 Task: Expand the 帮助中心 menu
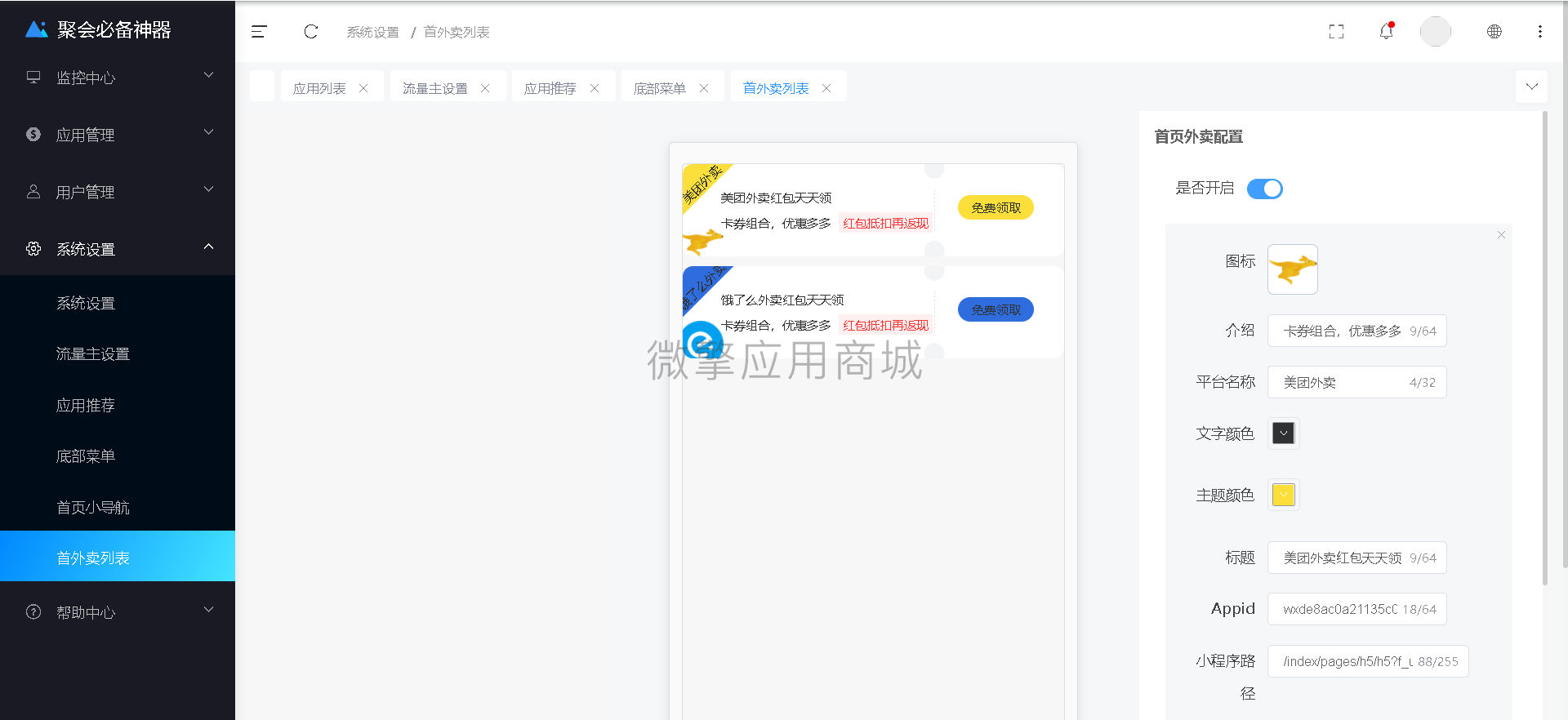pos(208,610)
